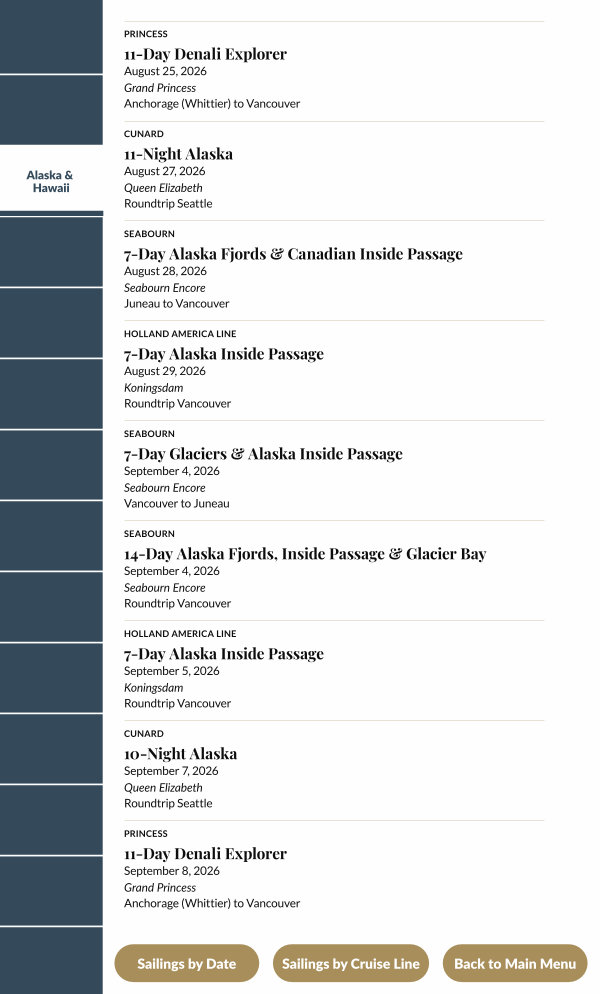Click the August 28, 2026 date text
This screenshot has height=994, width=600.
165,271
